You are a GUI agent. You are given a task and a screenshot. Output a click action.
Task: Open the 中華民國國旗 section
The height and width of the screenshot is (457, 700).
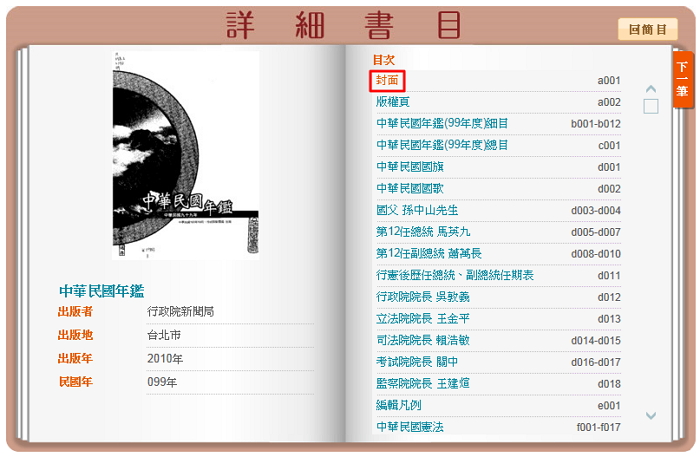click(x=409, y=167)
